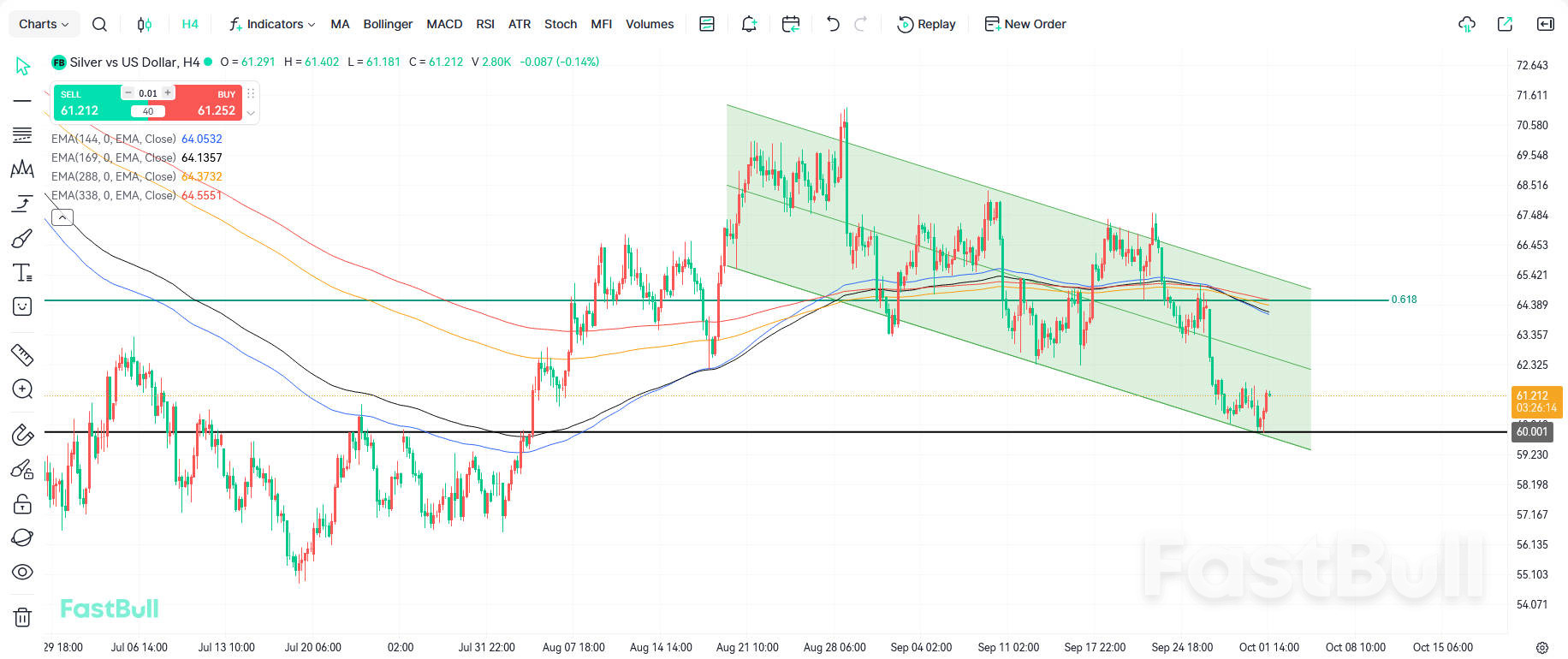Expand the Indicators dropdown
The width and height of the screenshot is (1568, 659).
point(272,24)
